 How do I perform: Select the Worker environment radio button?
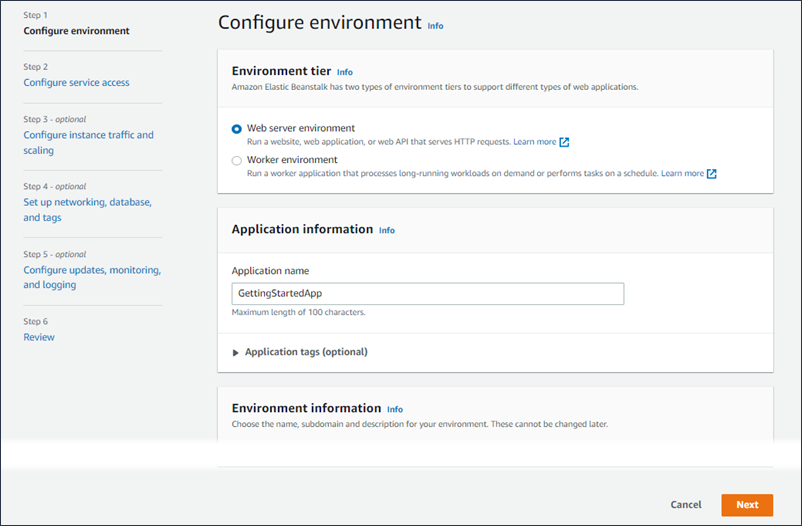pyautogui.click(x=237, y=160)
